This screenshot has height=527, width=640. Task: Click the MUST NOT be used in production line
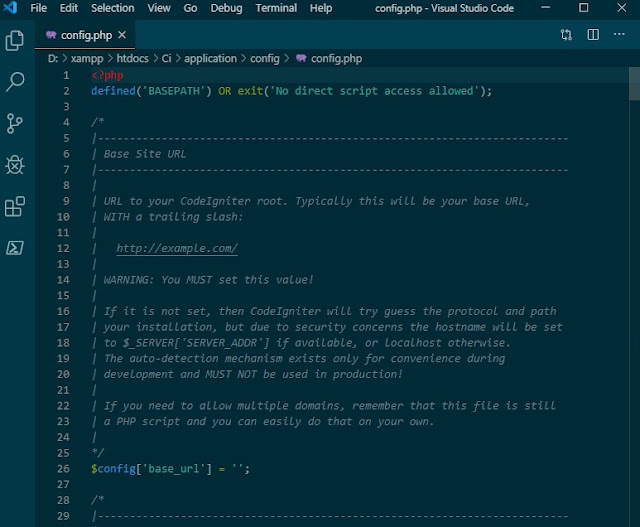coord(253,374)
